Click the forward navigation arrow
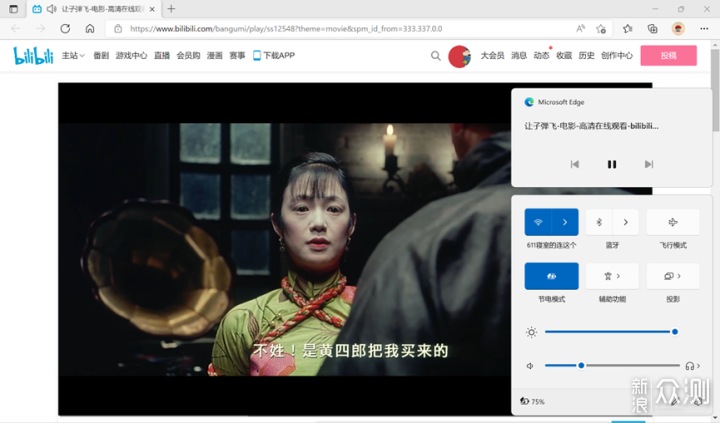The width and height of the screenshot is (720, 423). click(x=40, y=28)
